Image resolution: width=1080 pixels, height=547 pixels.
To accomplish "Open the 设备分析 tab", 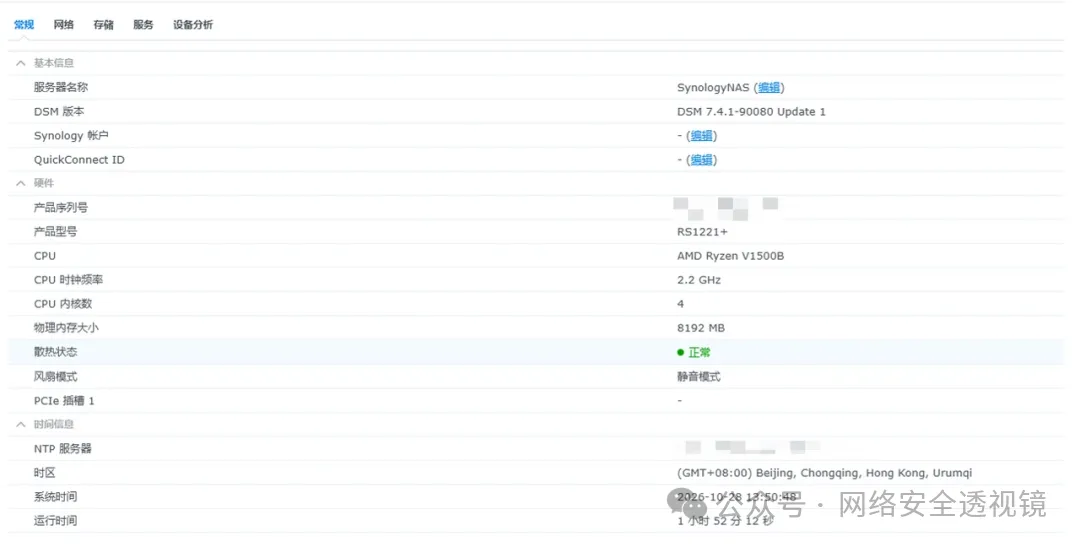I will 193,25.
